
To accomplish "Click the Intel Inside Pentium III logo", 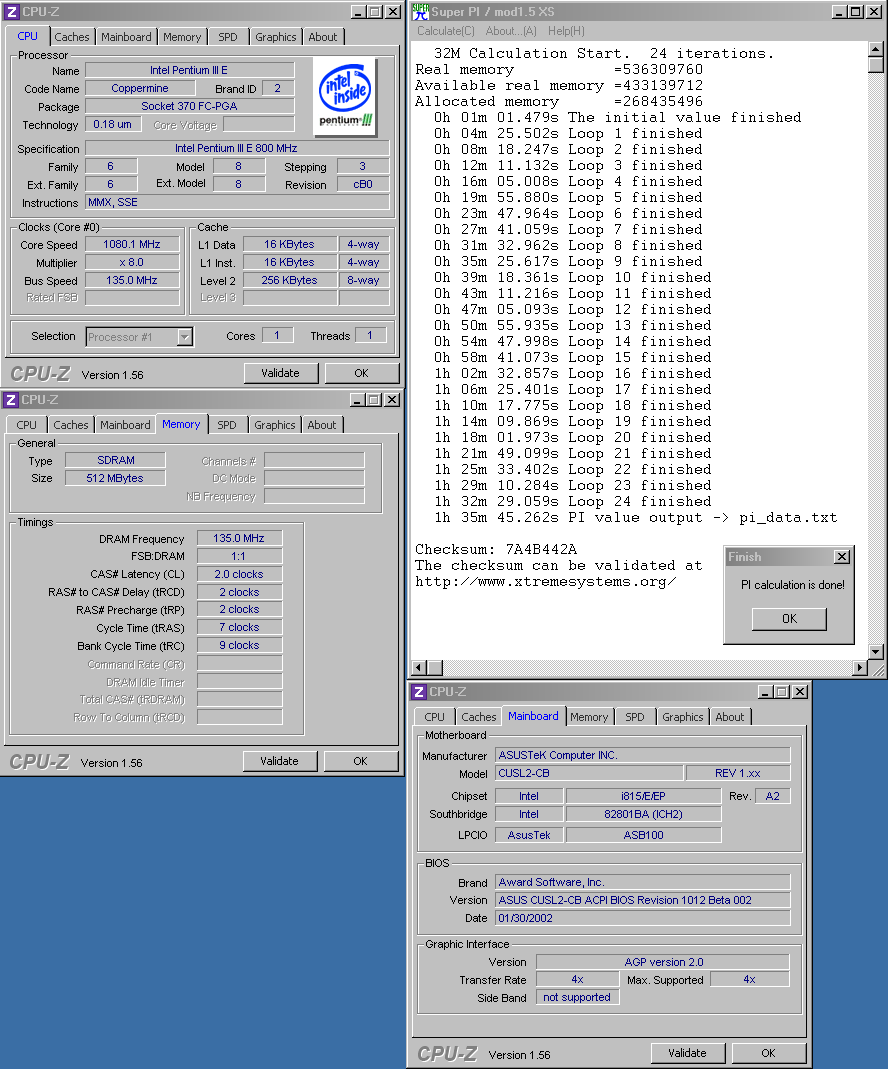I will 345,95.
